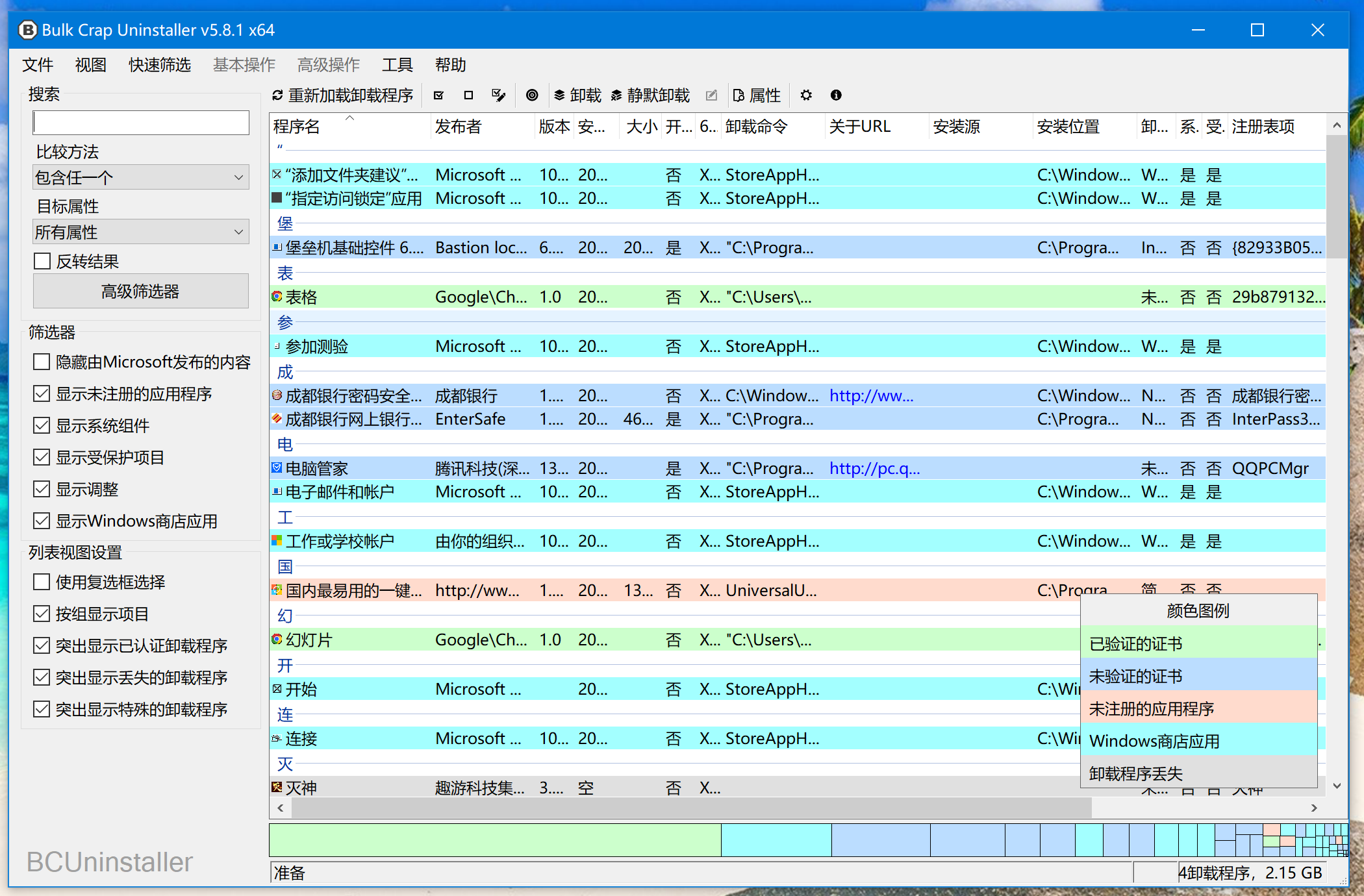
Task: Open the 工具 menu
Action: click(397, 65)
